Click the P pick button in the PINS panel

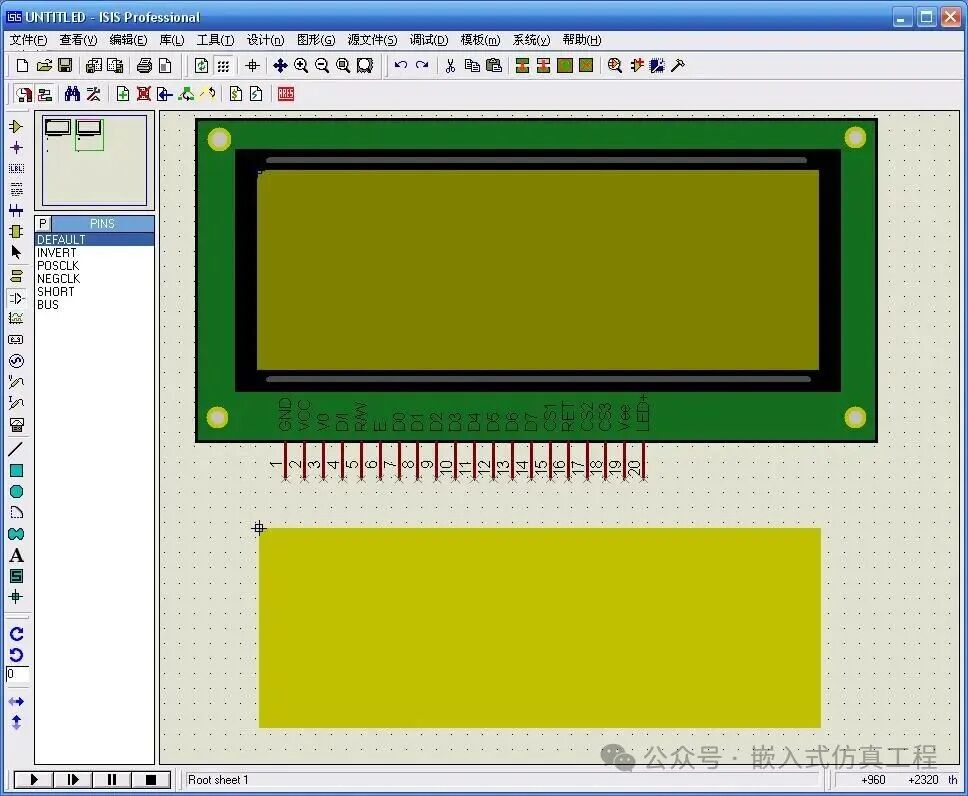(x=43, y=224)
